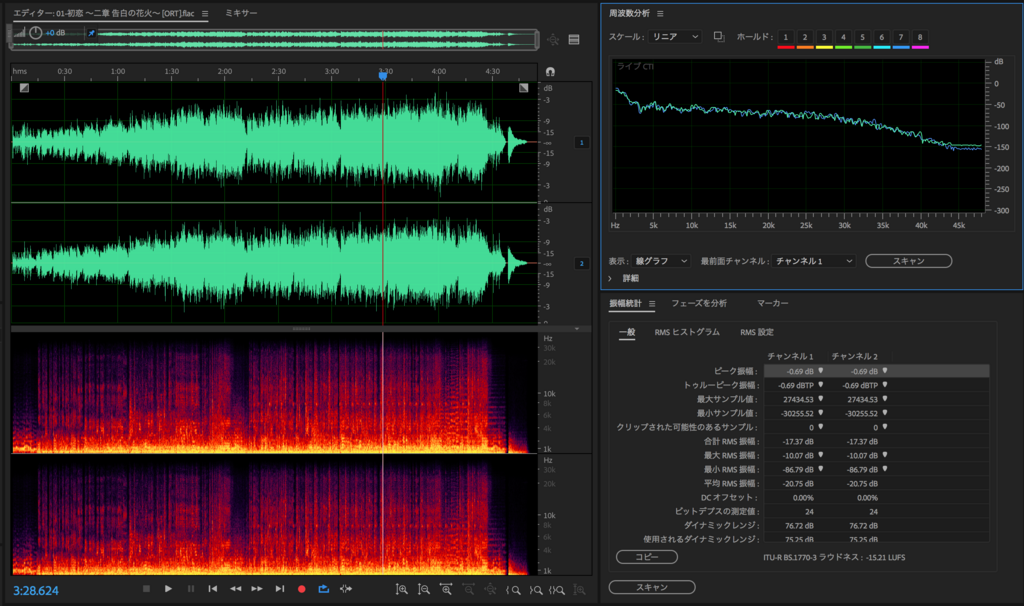Screen dimensions: 1024x606
Task: Toggle hold button 8
Action: click(920, 37)
